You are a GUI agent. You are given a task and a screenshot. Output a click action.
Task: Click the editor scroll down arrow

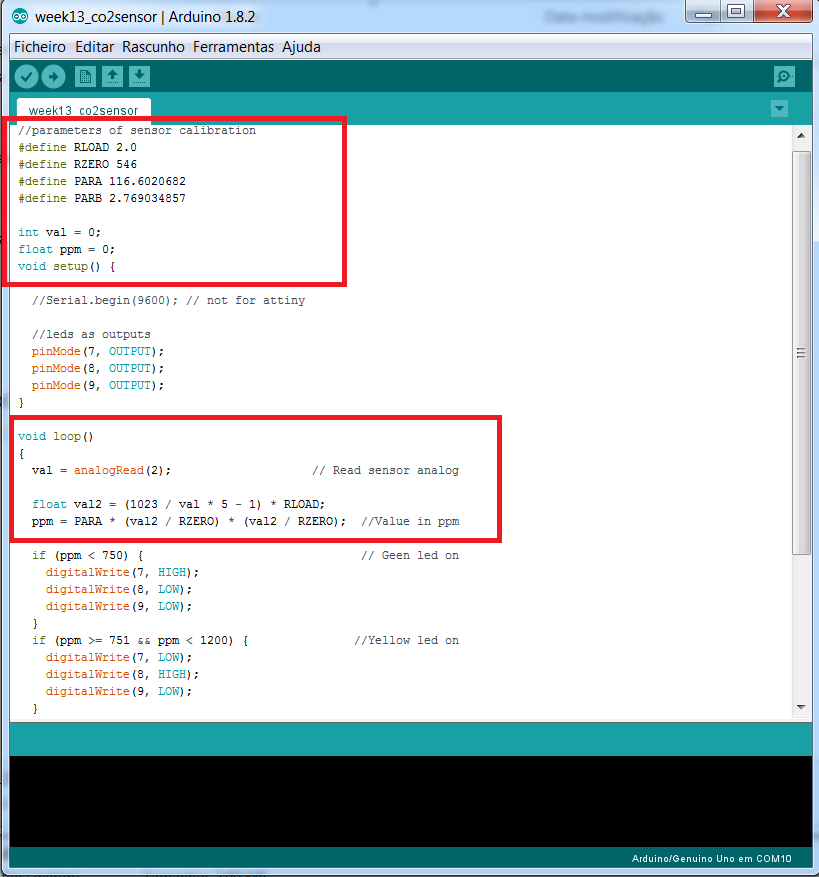801,707
